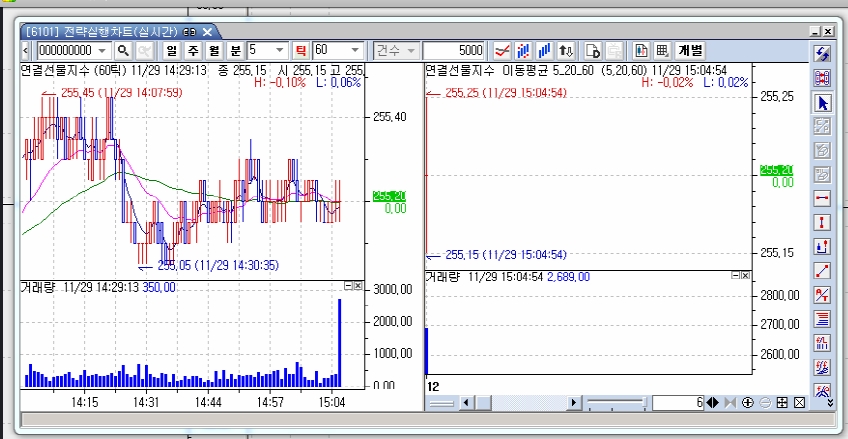This screenshot has height=439, width=848.
Task: Select the horizontal line drawing tool
Action: coord(823,198)
